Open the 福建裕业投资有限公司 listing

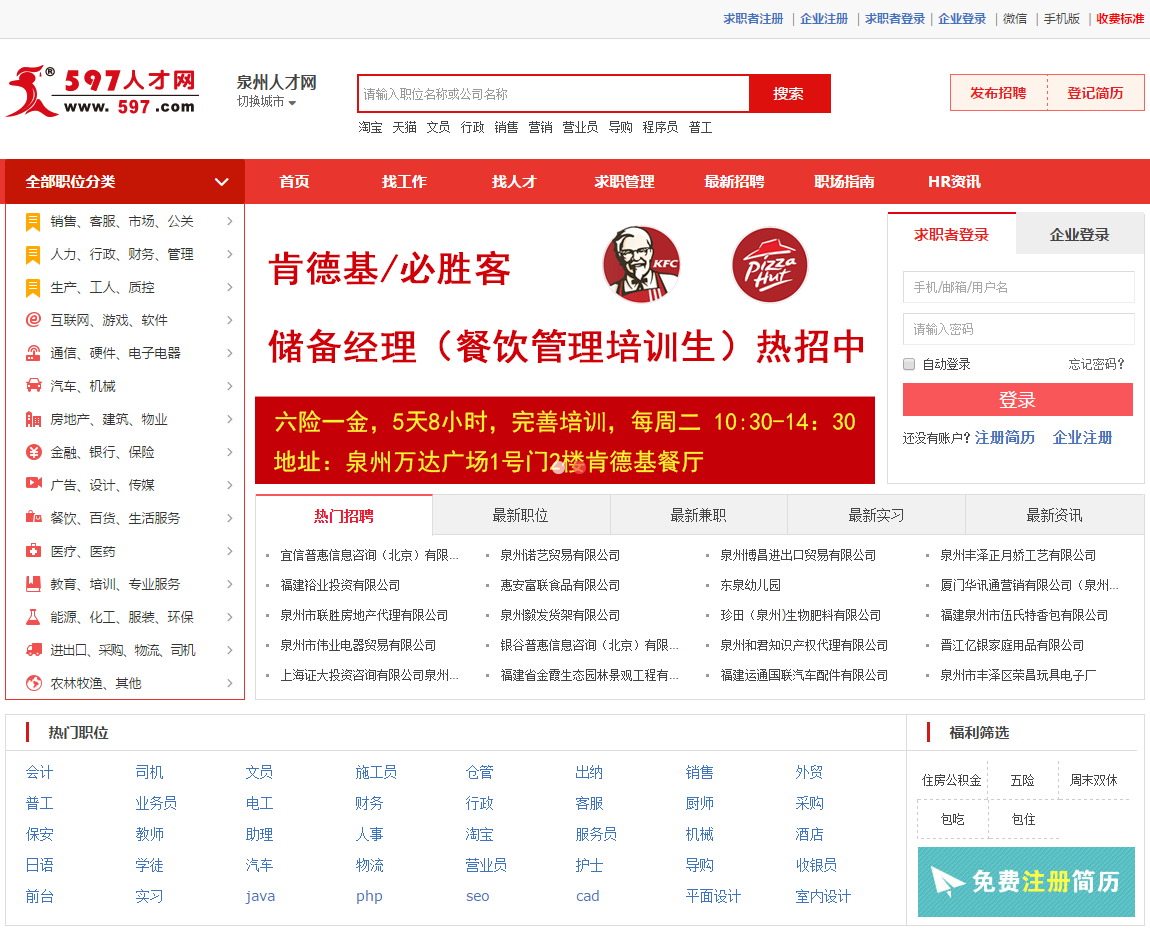point(340,585)
